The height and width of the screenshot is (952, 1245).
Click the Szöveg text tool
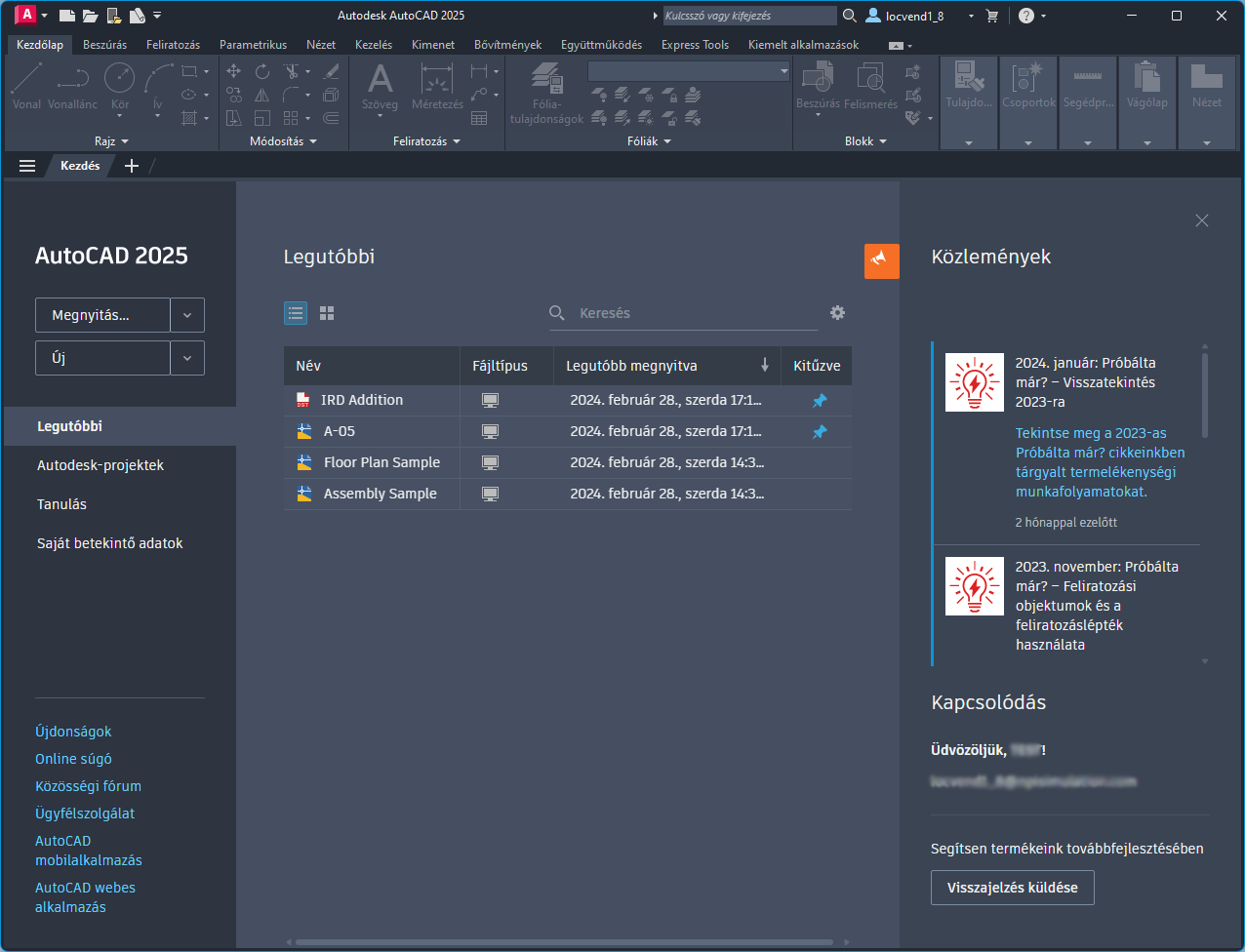[380, 86]
